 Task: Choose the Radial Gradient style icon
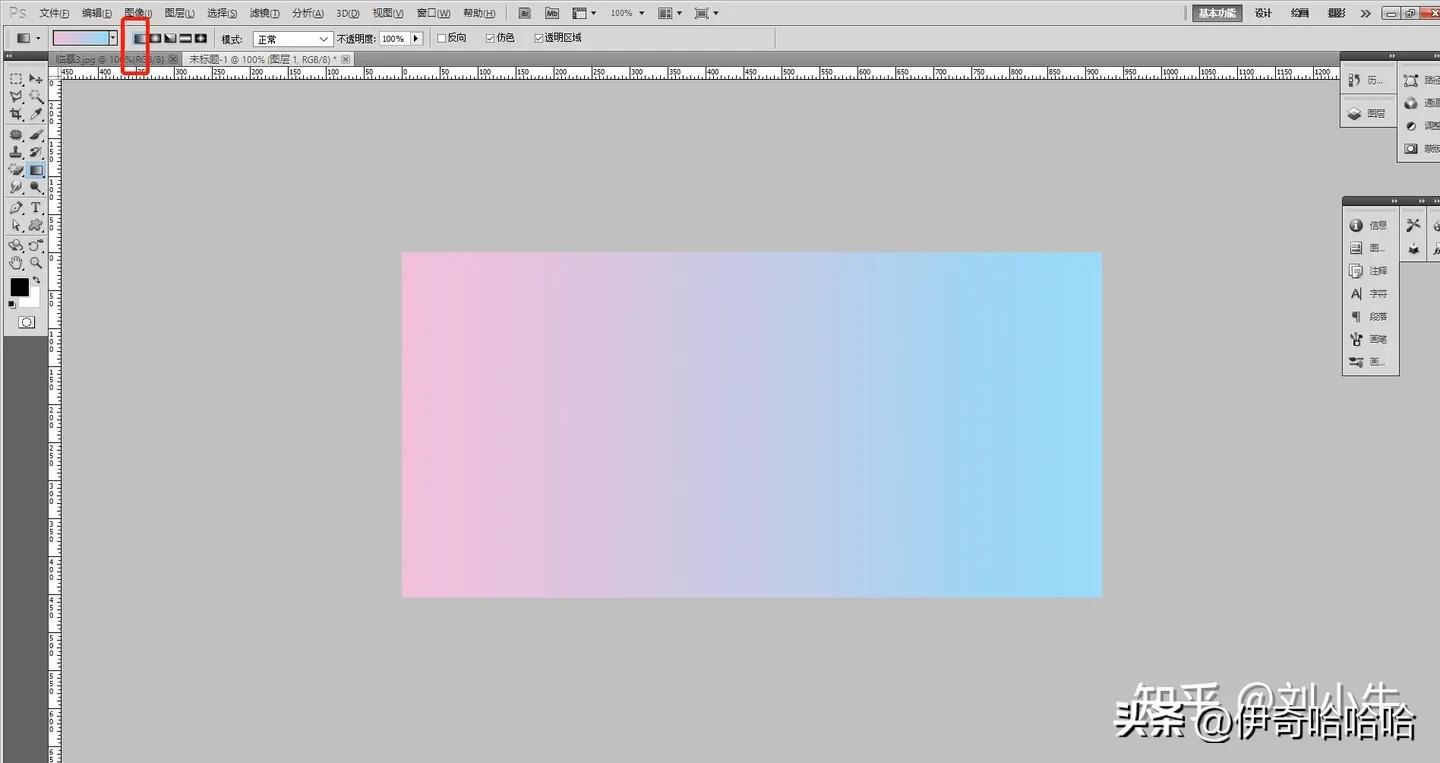(x=155, y=38)
